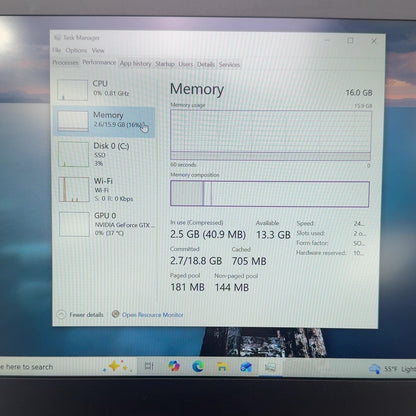The image size is (416, 416).
Task: Click the Task Manager title bar icon
Action: pos(57,38)
